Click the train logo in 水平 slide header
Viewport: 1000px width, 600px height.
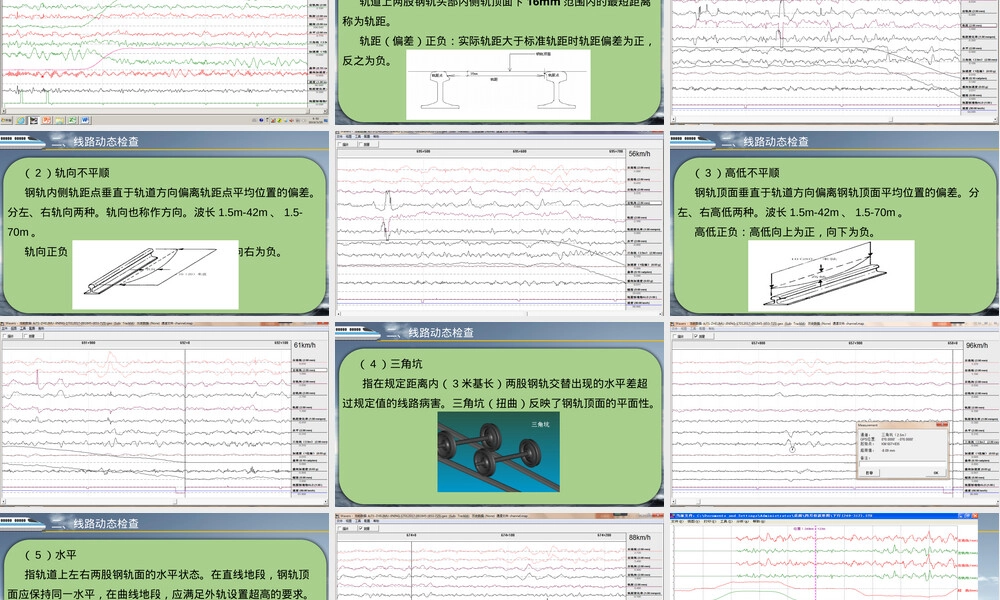tap(23, 523)
